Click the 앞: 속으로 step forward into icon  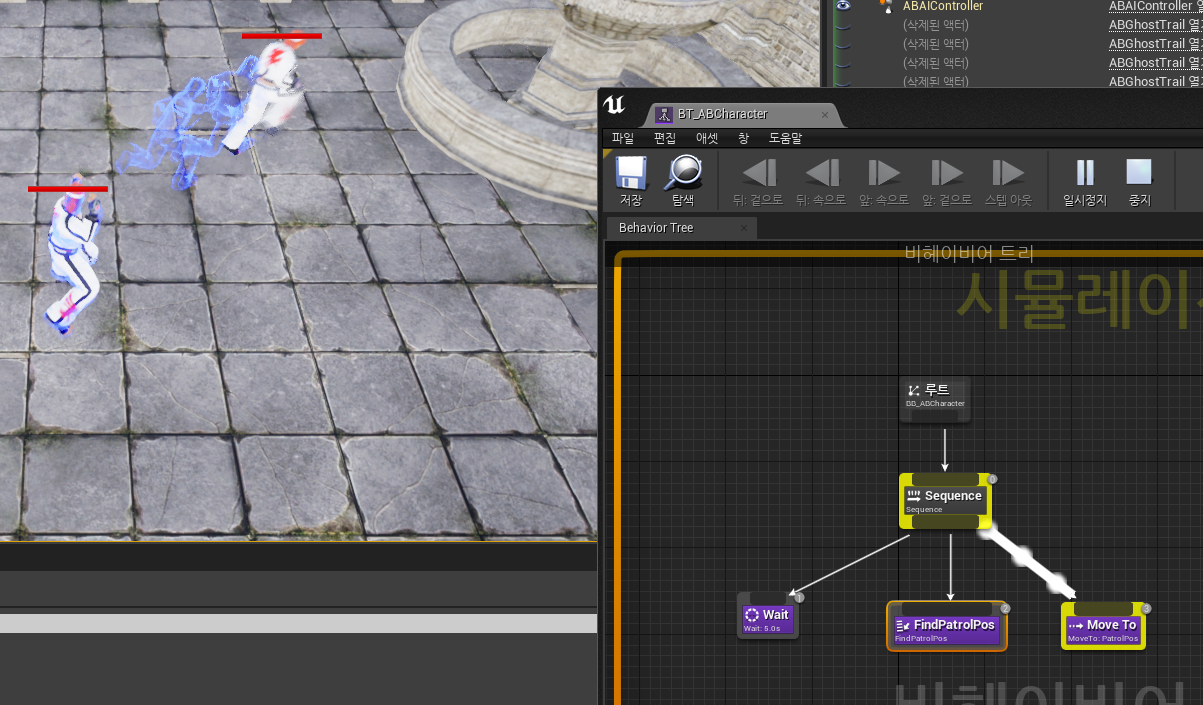[x=884, y=173]
